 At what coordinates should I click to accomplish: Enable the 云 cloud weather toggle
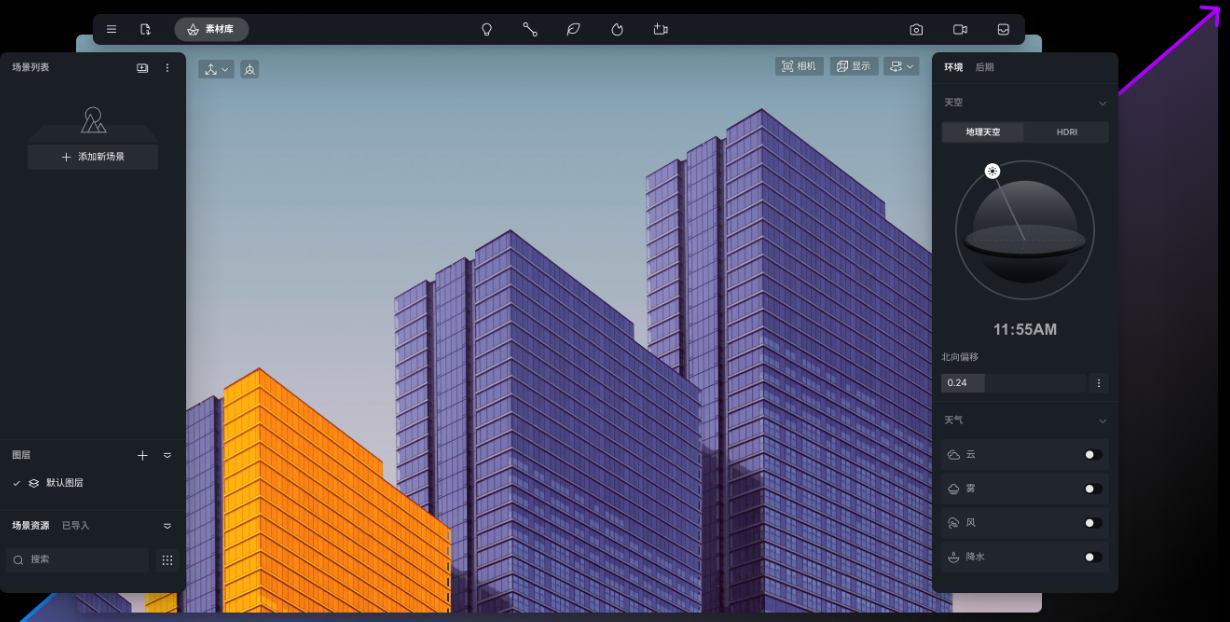point(1093,455)
